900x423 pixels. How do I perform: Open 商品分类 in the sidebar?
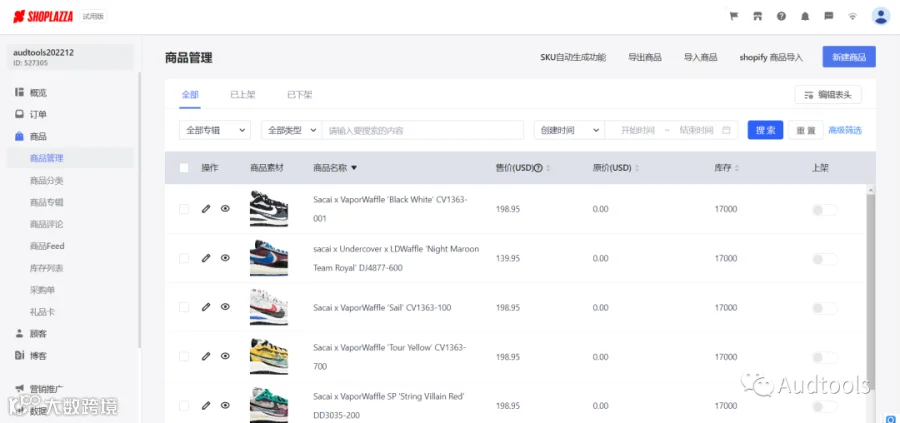[x=46, y=180]
